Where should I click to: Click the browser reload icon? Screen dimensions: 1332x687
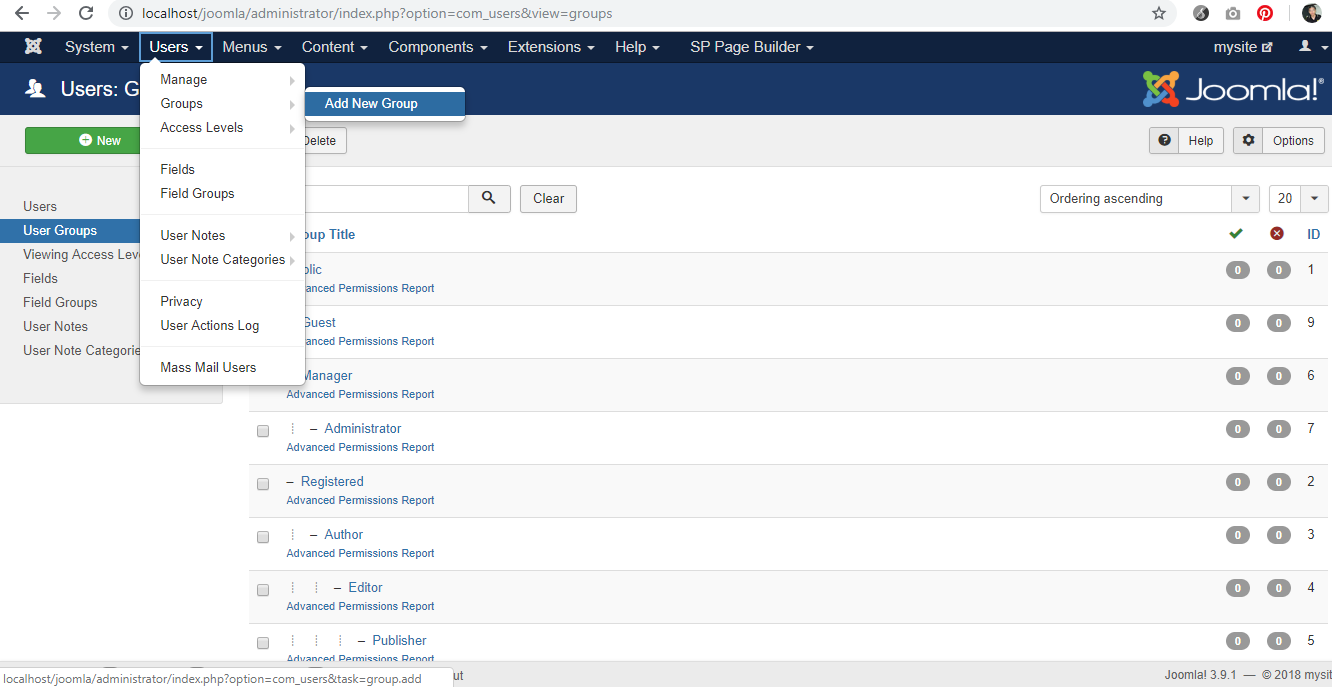86,14
